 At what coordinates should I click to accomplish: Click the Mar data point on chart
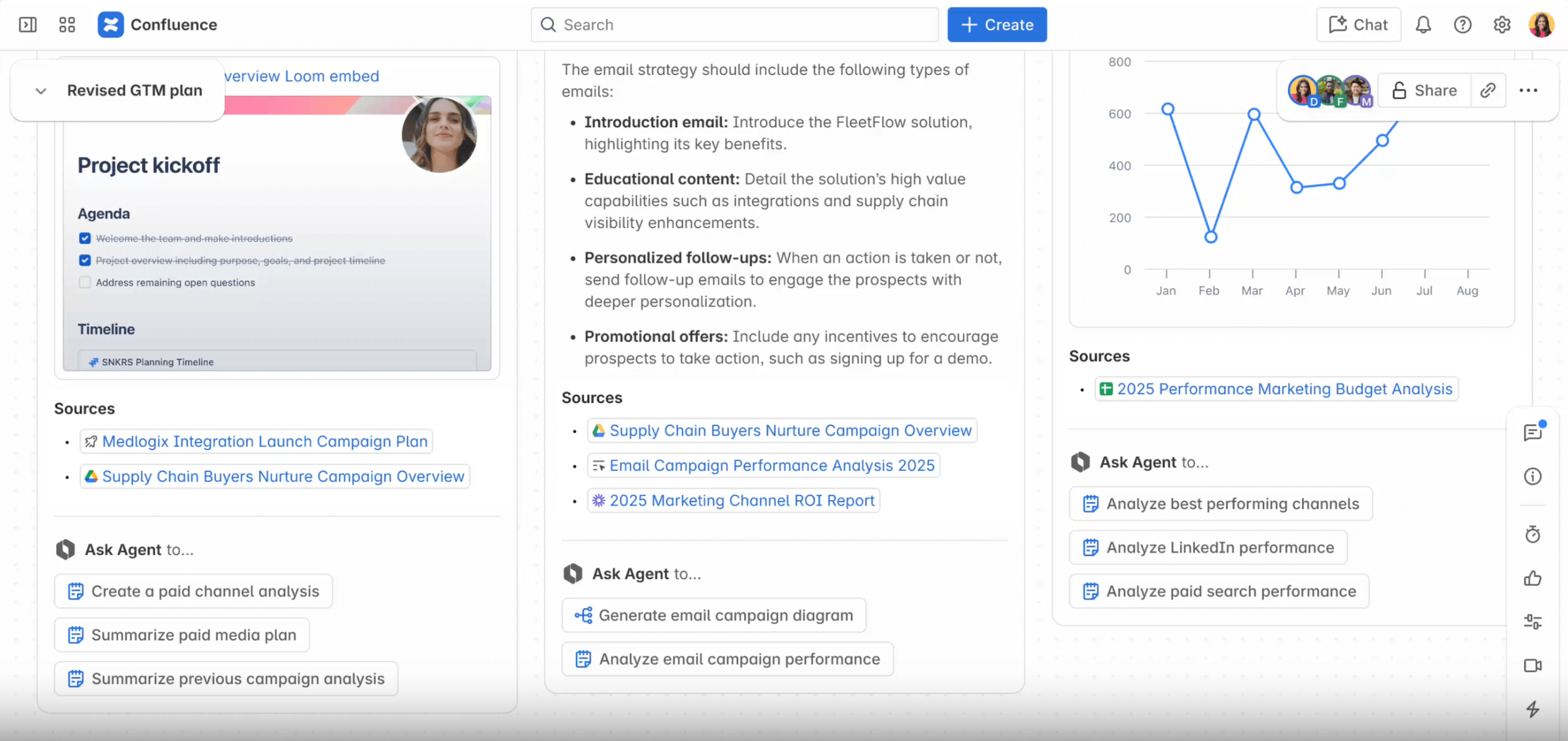click(1254, 114)
